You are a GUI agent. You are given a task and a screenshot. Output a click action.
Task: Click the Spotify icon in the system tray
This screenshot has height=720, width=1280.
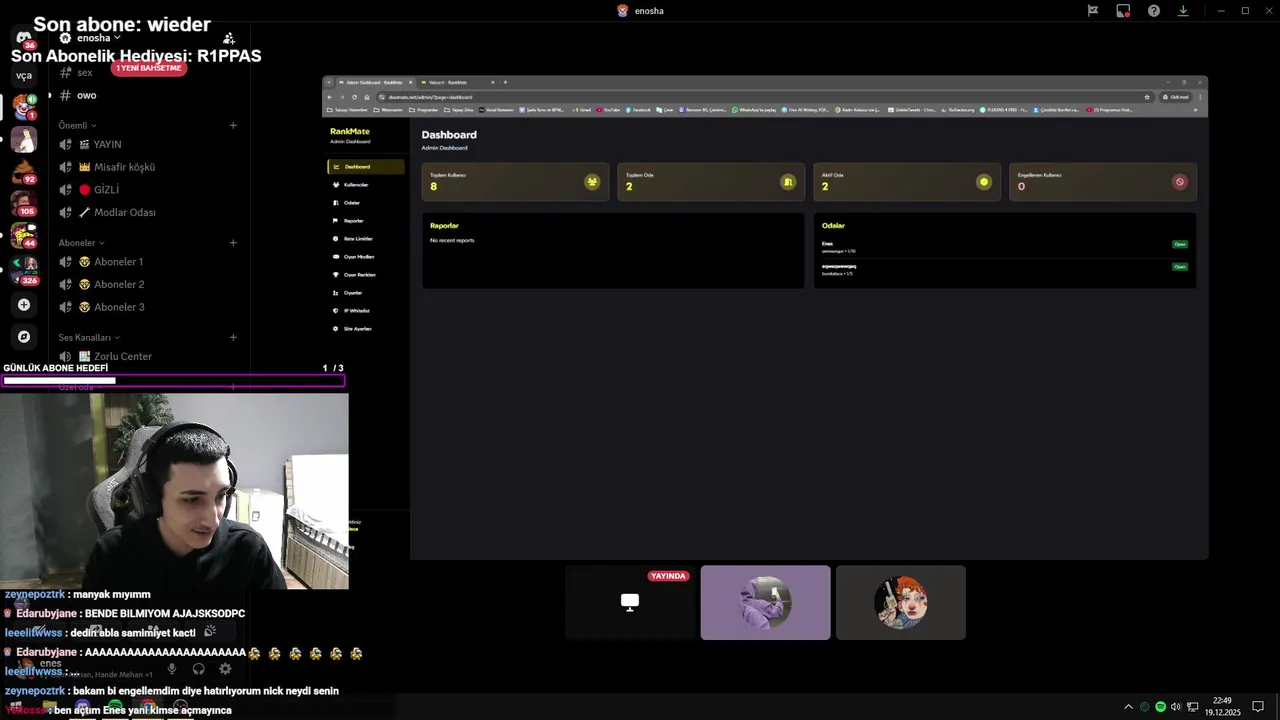point(1160,707)
